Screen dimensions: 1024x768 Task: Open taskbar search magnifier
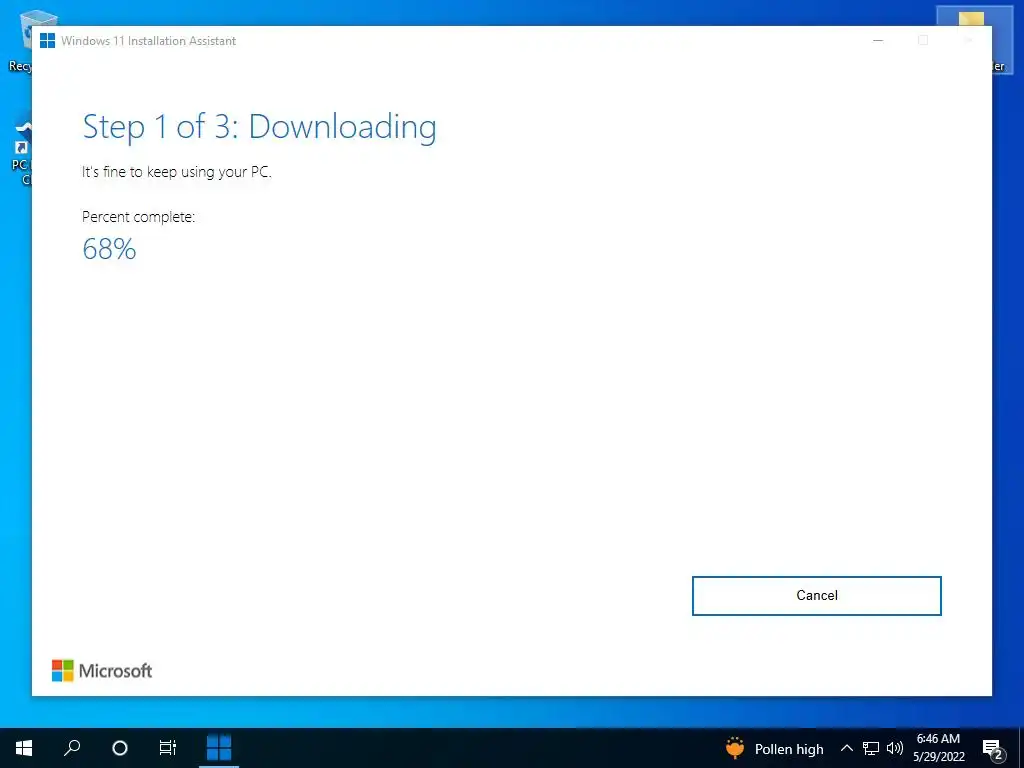(72, 748)
